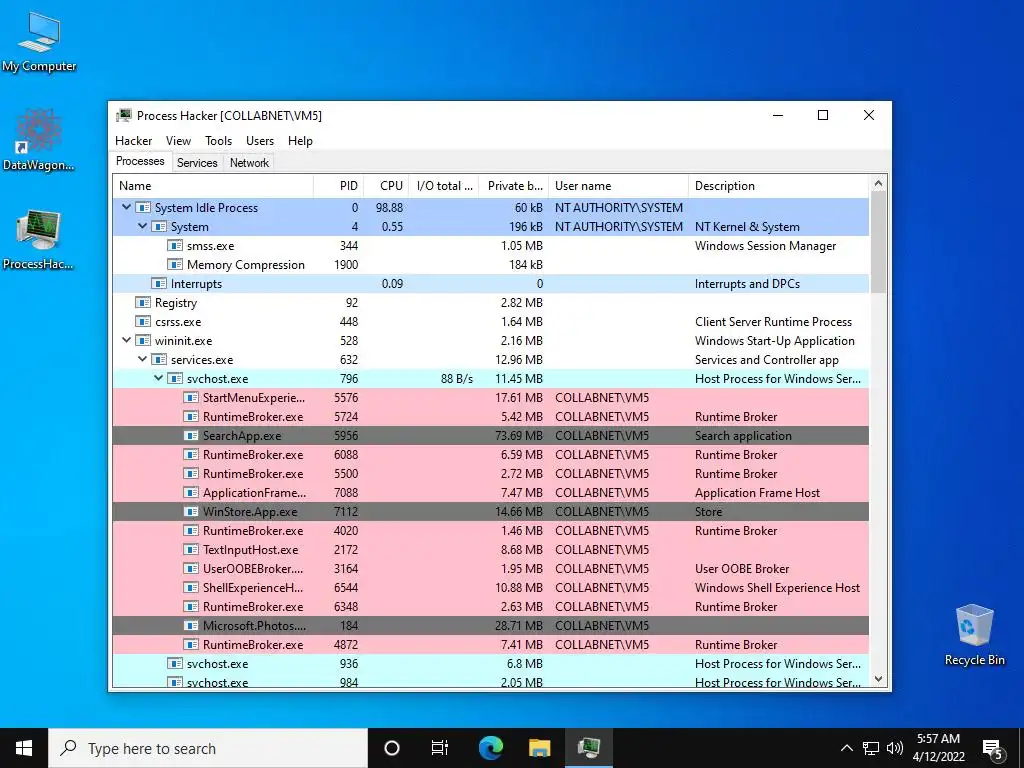The image size is (1024, 768).
Task: Click the icon beside ApplicationFrame process
Action: 191,492
